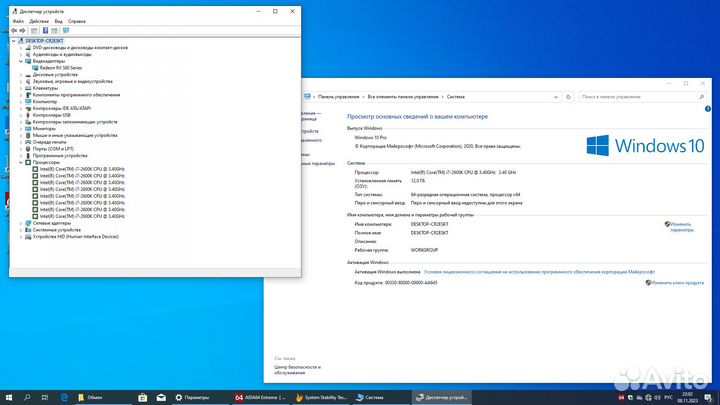Screen dimensions: 720x405
Task: Open the system tray volume icon
Action: (657, 398)
